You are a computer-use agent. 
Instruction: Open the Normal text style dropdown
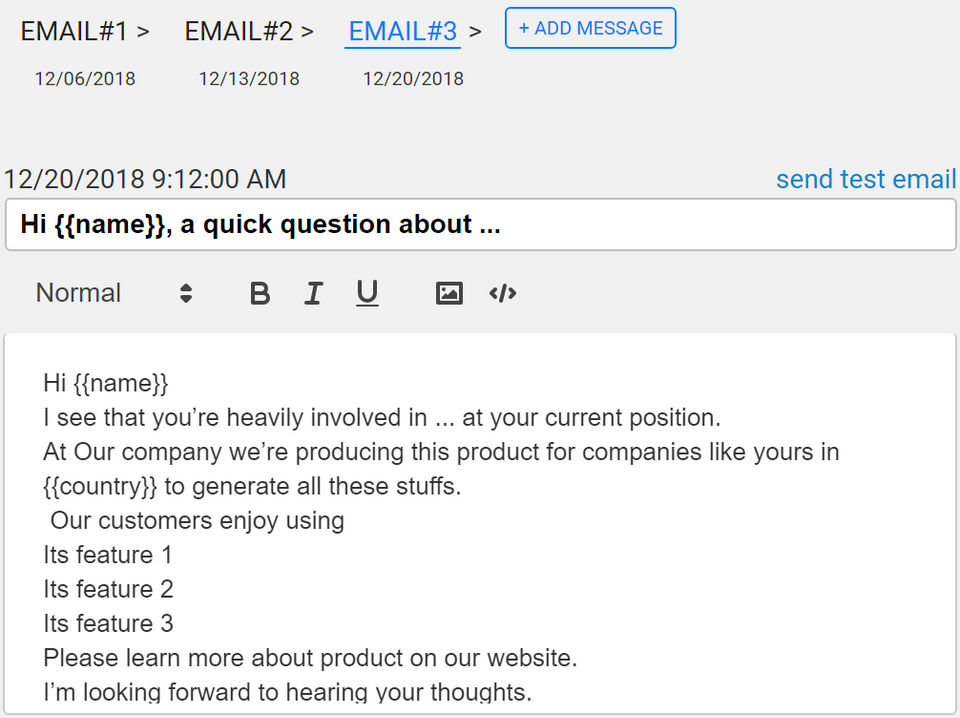coord(113,294)
